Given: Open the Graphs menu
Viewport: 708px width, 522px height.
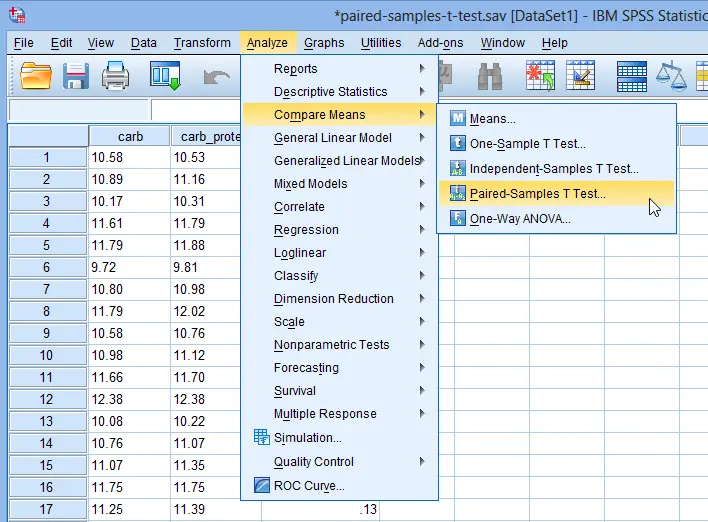Looking at the screenshot, I should 324,43.
